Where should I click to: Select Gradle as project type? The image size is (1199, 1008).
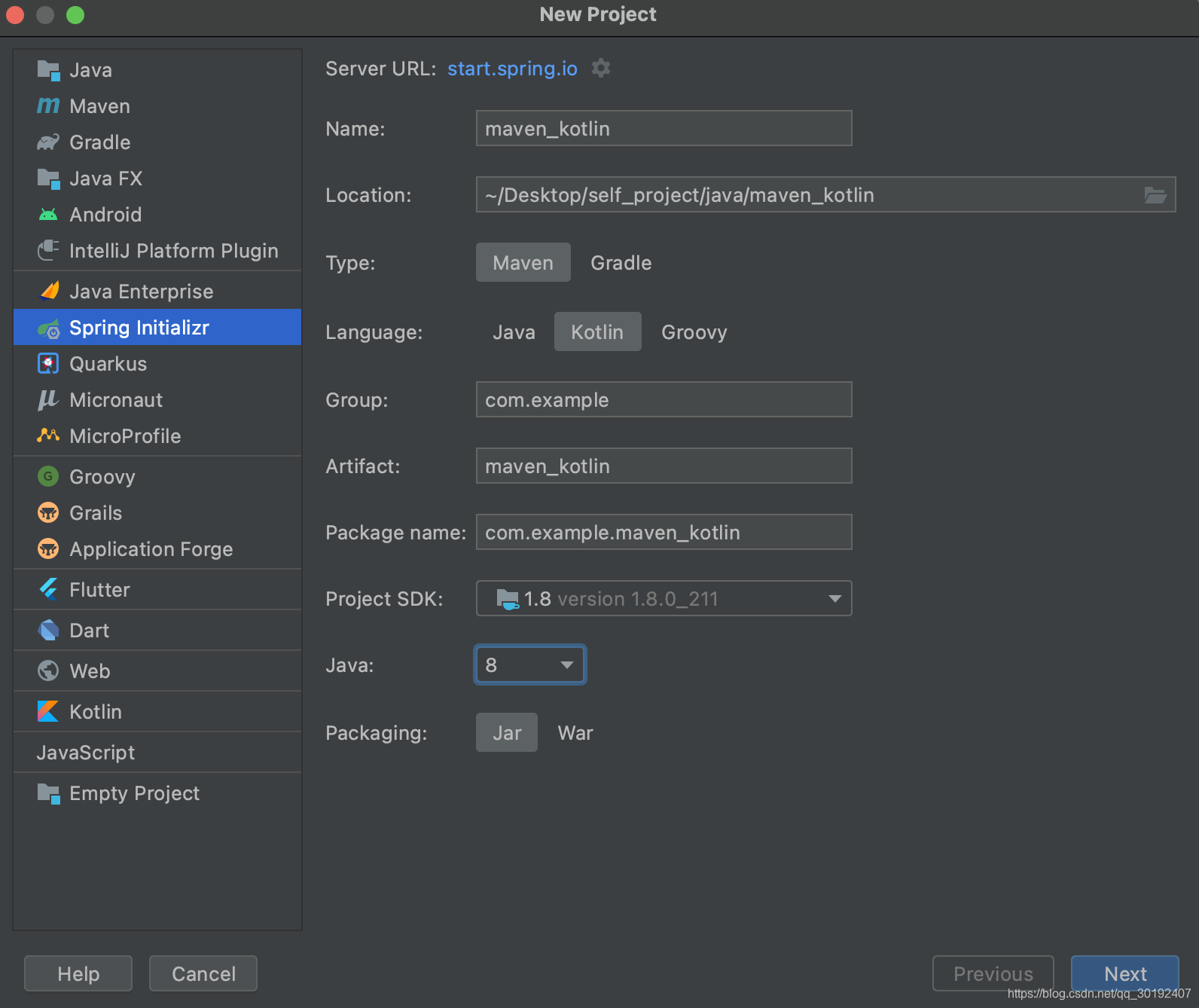tap(621, 262)
